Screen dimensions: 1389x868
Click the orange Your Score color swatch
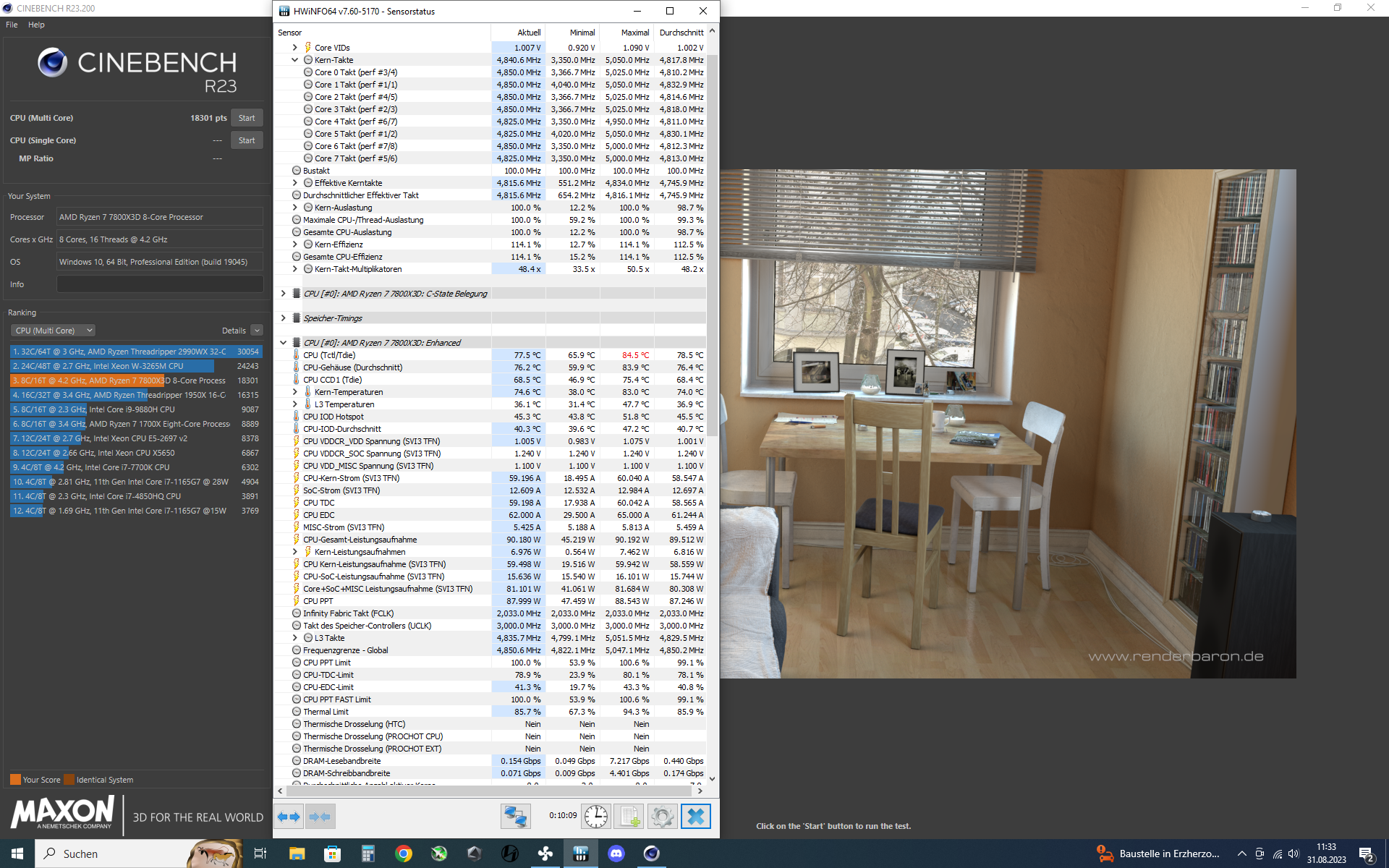[16, 779]
